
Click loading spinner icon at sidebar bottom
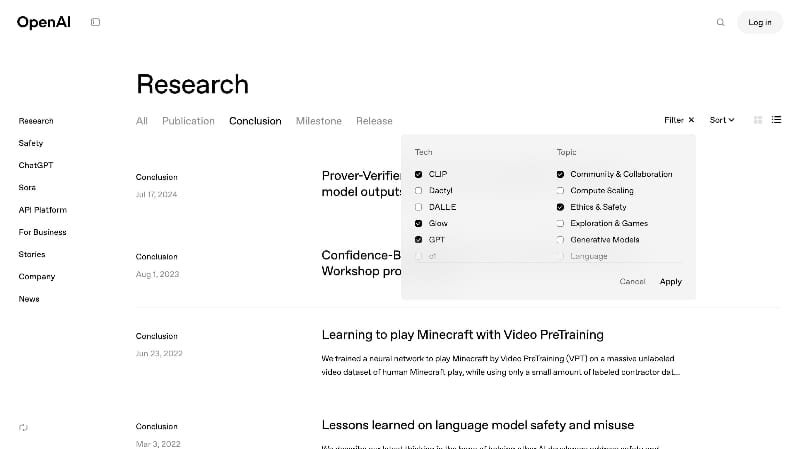[23, 428]
